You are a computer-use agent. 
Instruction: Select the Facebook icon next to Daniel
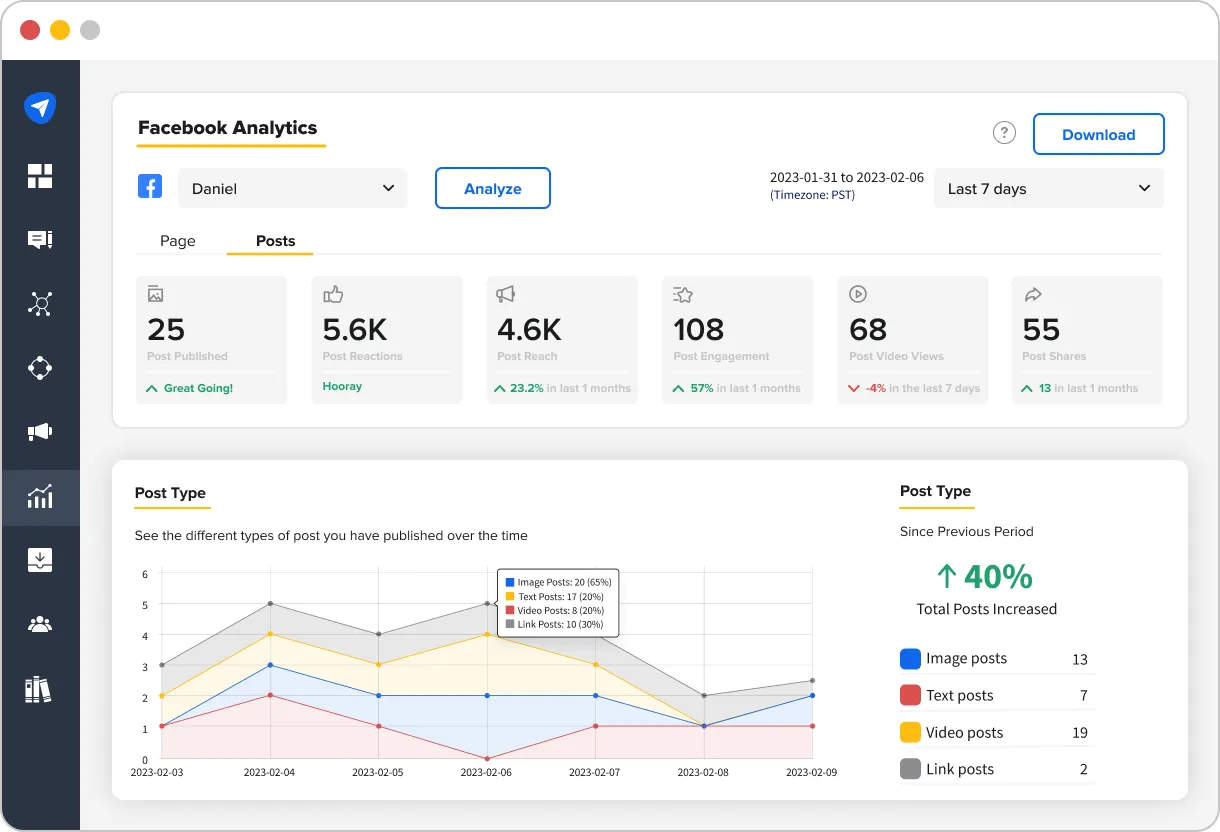click(x=150, y=186)
